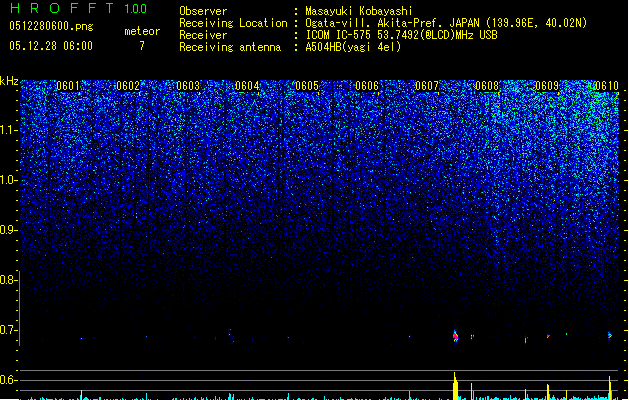629x400 pixels.
Task: Click the 0.9 kHz axis label
Action: tap(9, 230)
